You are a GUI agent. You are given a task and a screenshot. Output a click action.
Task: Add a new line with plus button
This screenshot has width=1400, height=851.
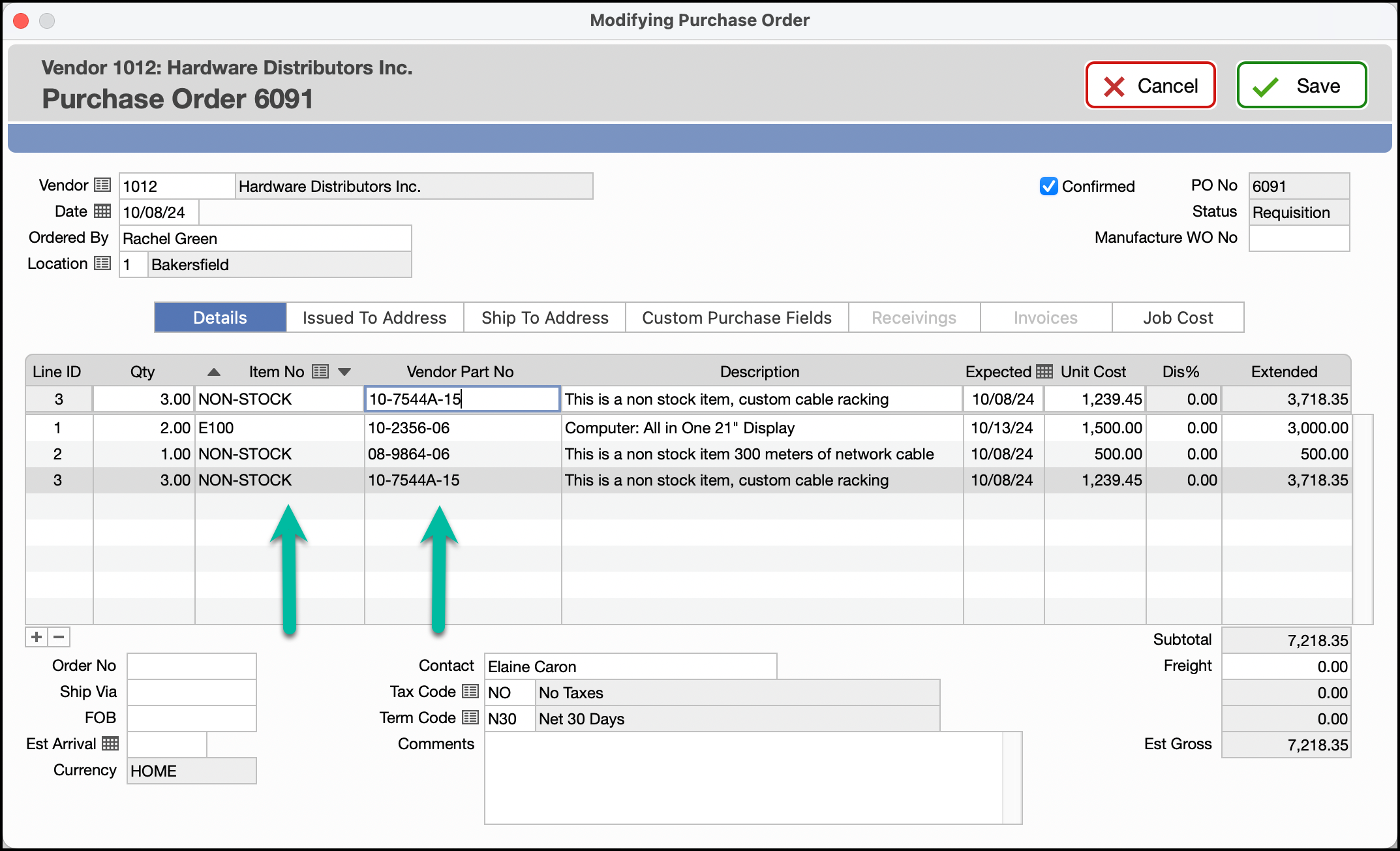[x=37, y=637]
